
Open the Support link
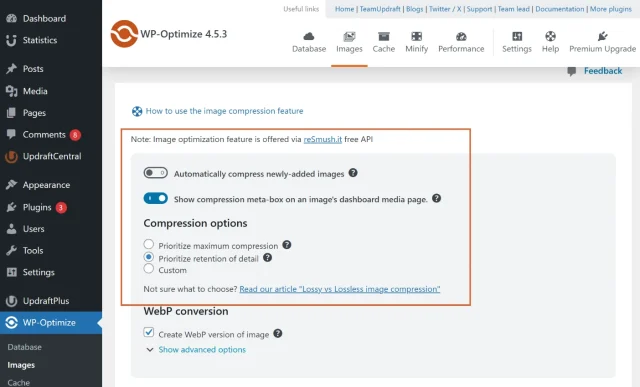click(x=479, y=9)
